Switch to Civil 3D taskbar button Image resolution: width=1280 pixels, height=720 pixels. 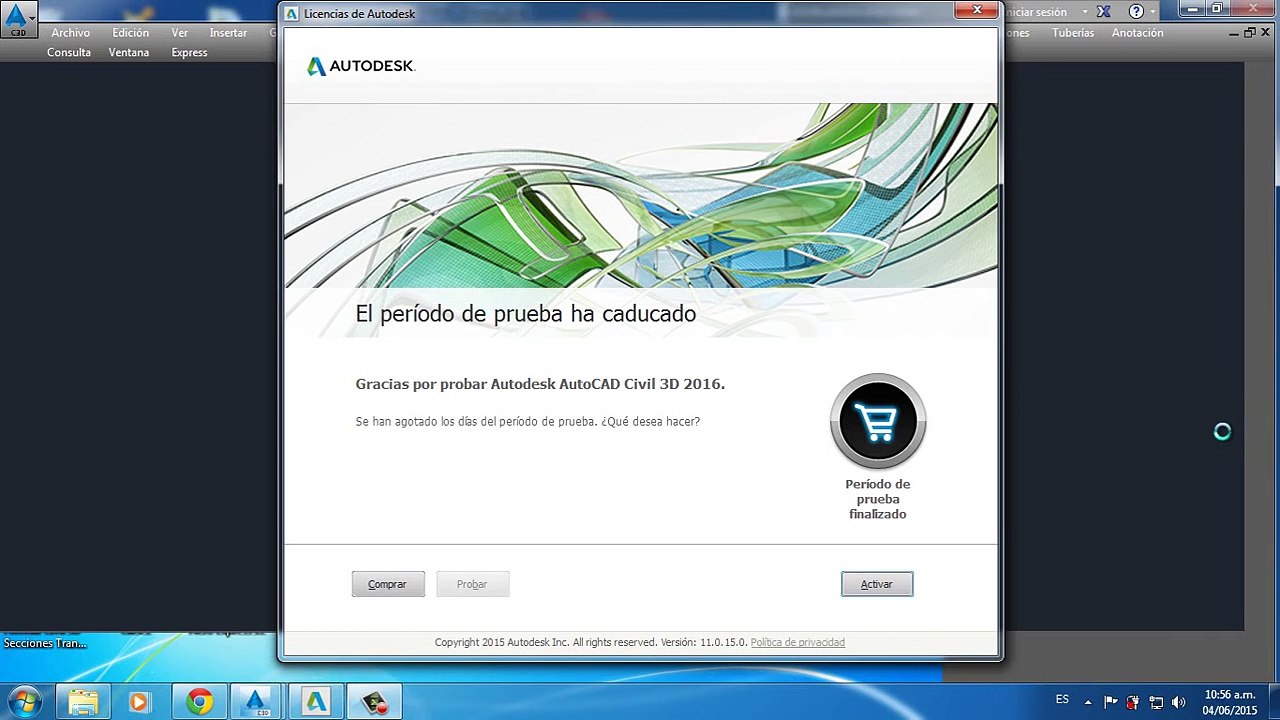(257, 702)
